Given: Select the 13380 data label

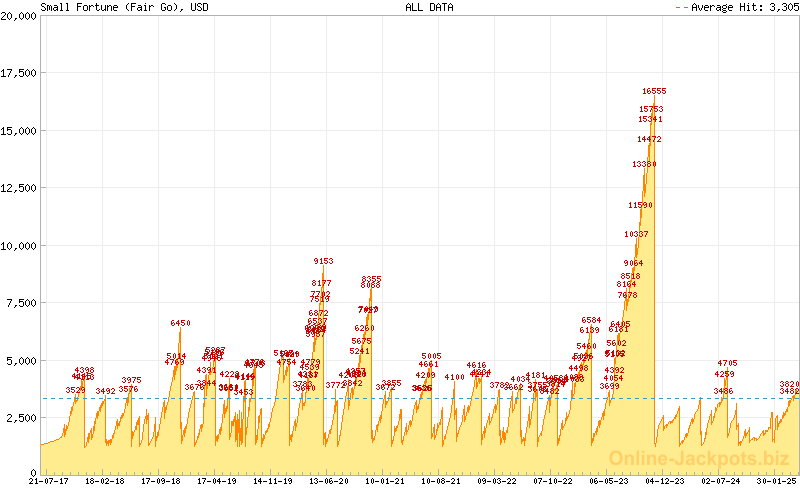Looking at the screenshot, I should point(644,164).
